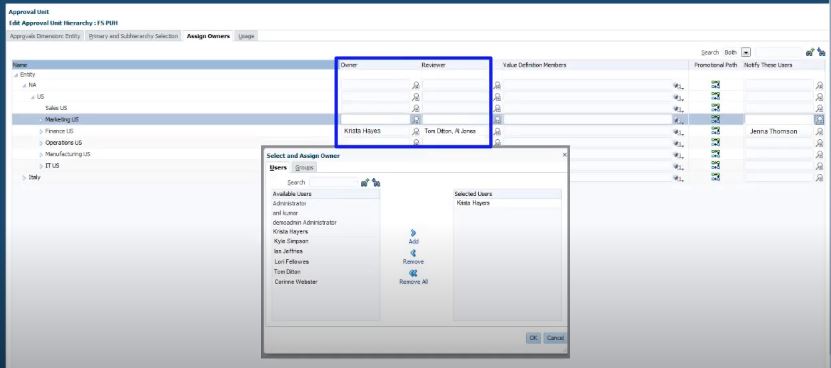Close the Select and Assign Owner dialog
The width and height of the screenshot is (831, 368).
[564, 154]
